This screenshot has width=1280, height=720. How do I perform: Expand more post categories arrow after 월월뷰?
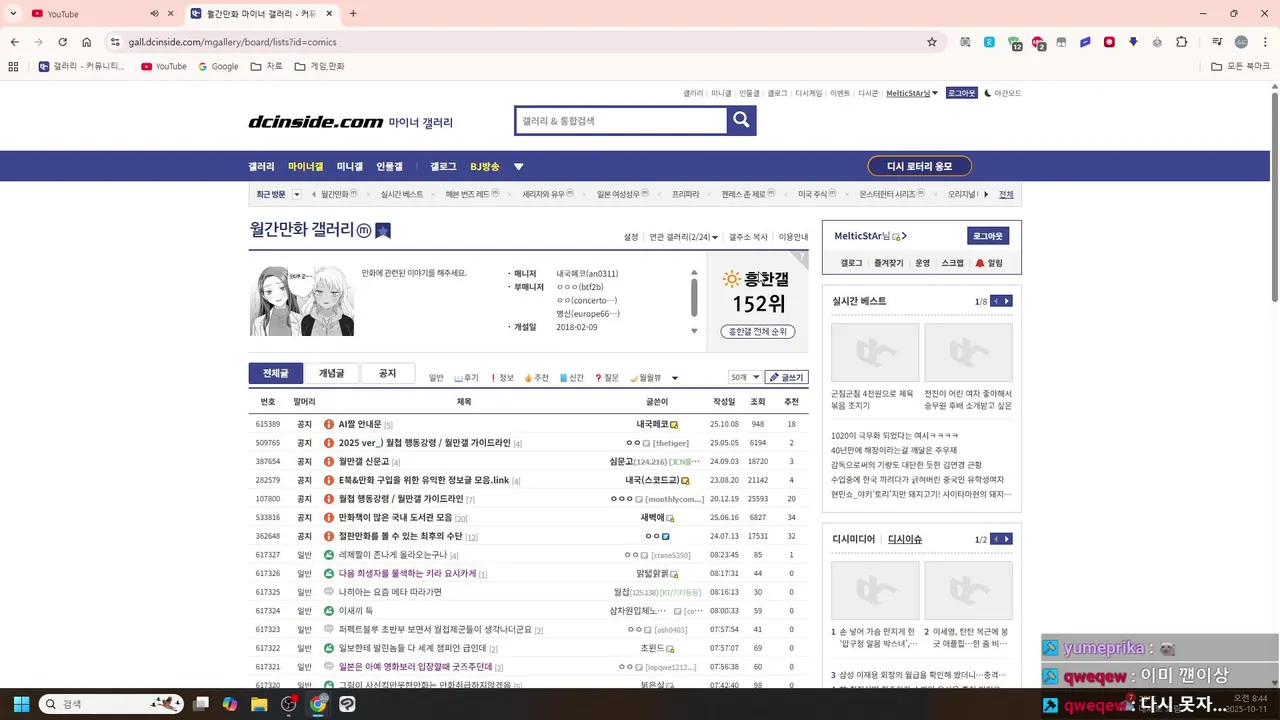[x=675, y=378]
